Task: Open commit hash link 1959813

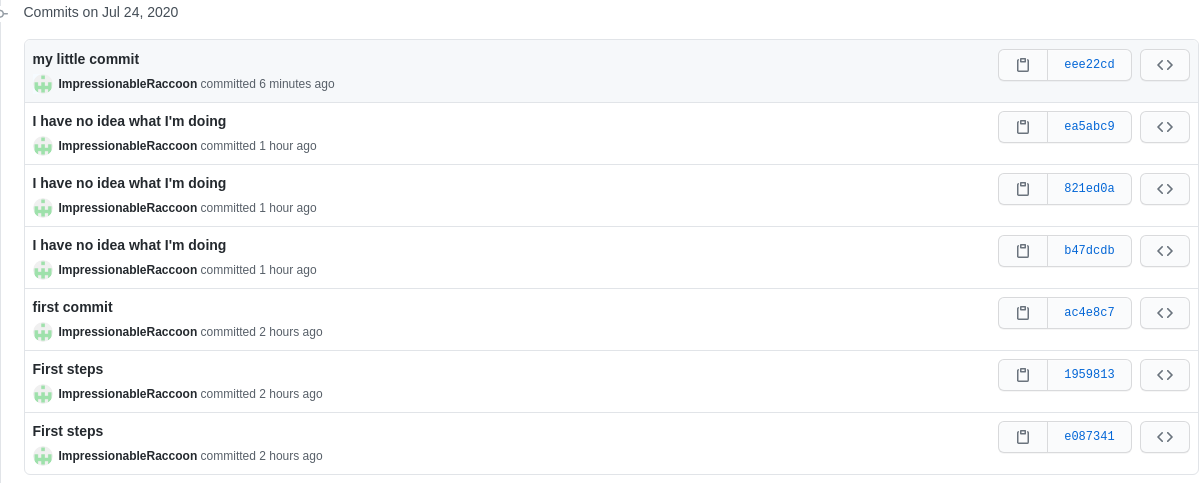Action: [x=1089, y=375]
